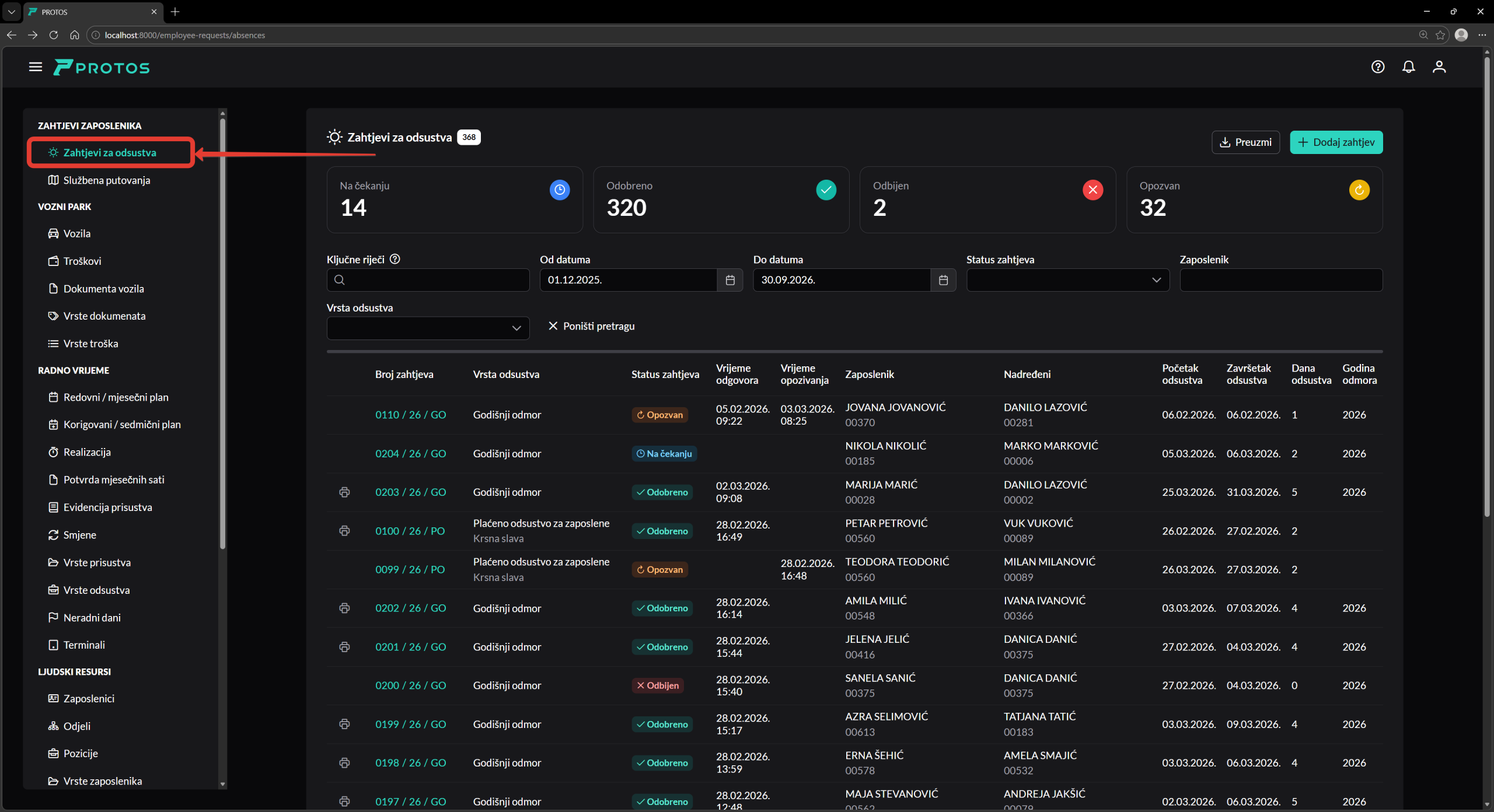The width and height of the screenshot is (1494, 812).
Task: Open calendar picker for Od datuma
Action: (x=729, y=280)
